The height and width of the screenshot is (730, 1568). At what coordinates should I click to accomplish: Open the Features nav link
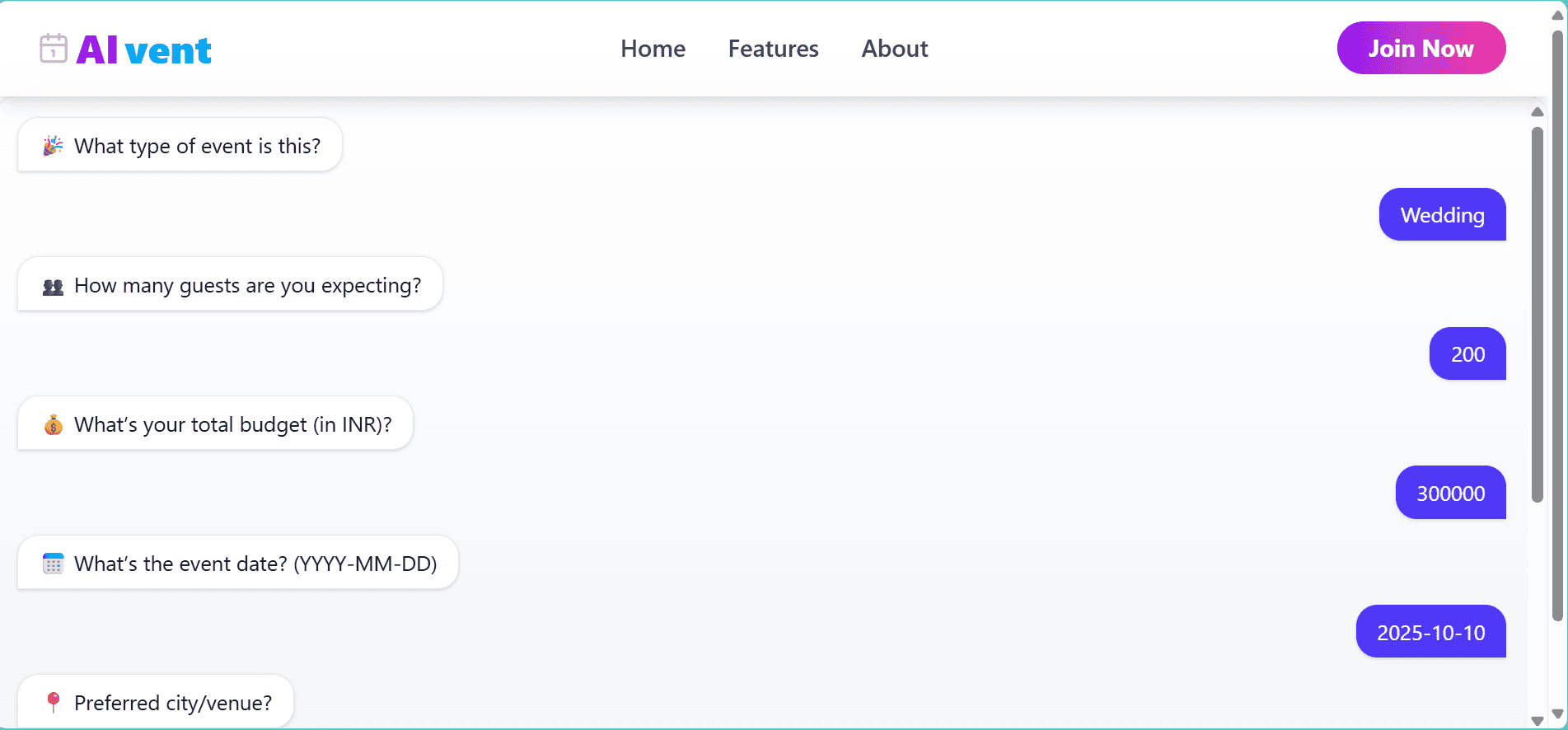tap(773, 49)
